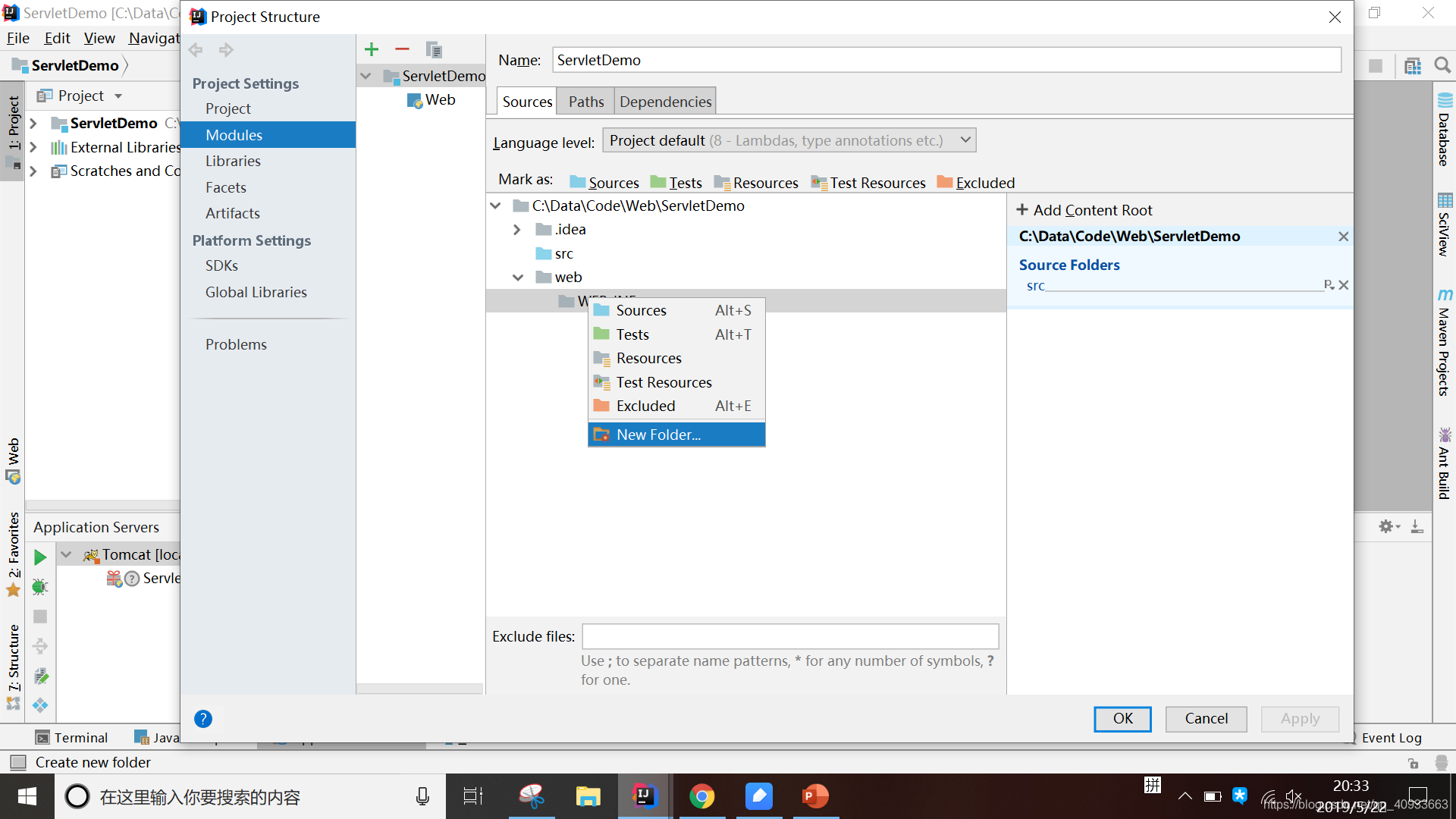Open the Windows Start menu
Image resolution: width=1456 pixels, height=819 pixels.
tap(27, 796)
